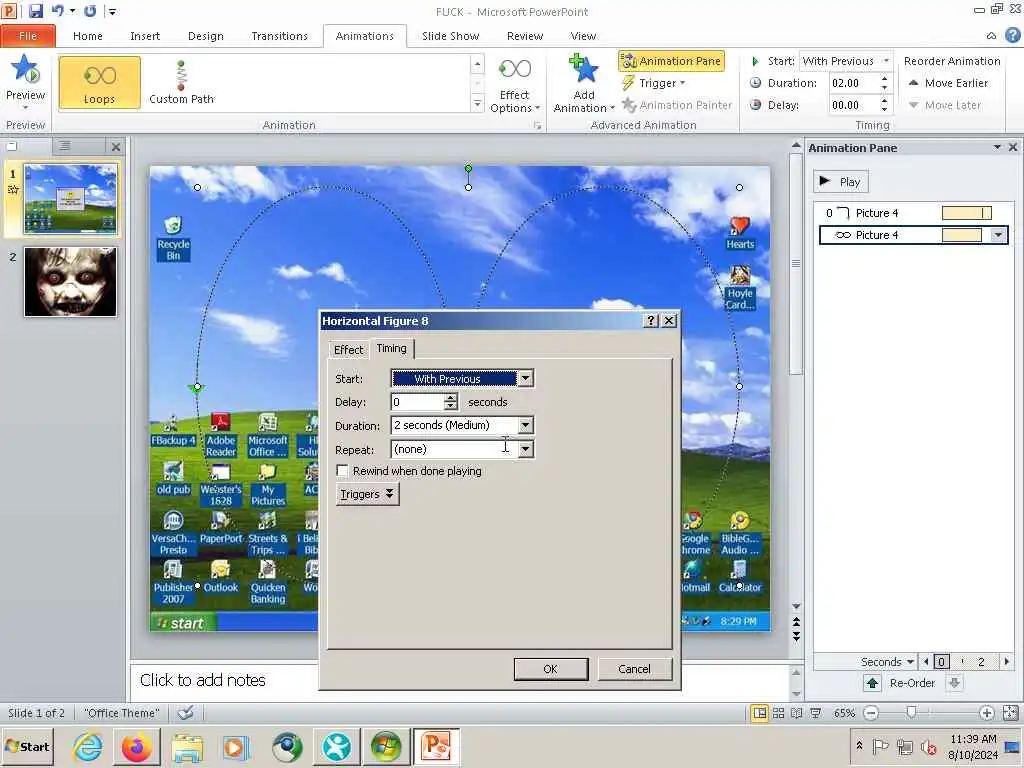Click Normal view icon in status bar
Image resolution: width=1024 pixels, height=768 pixels.
(x=760, y=713)
